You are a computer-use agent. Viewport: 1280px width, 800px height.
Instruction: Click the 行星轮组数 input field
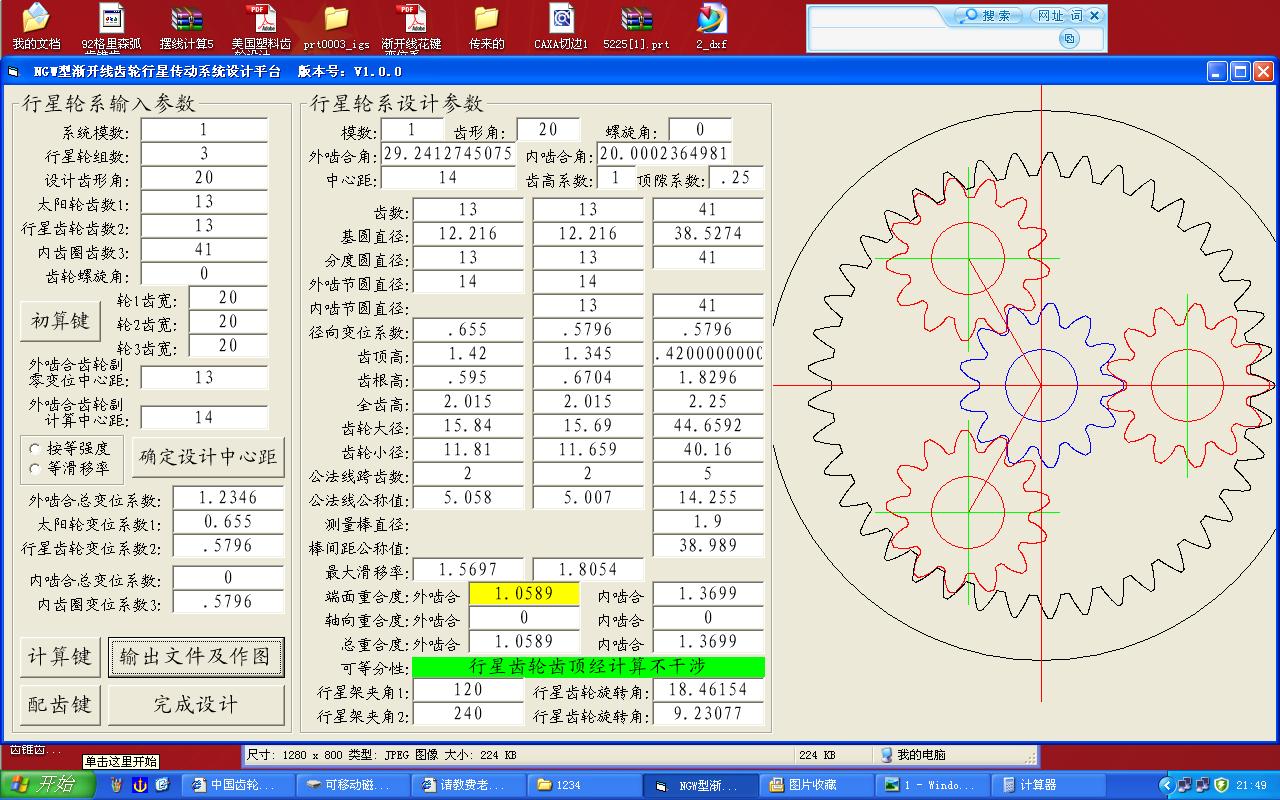pos(204,154)
